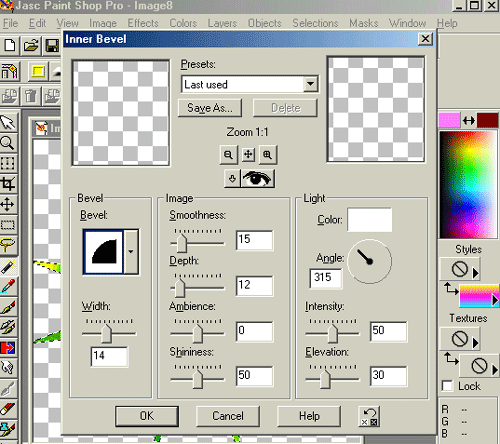The image size is (500, 444).
Task: Toggle the eye proof preview button
Action: [x=257, y=178]
